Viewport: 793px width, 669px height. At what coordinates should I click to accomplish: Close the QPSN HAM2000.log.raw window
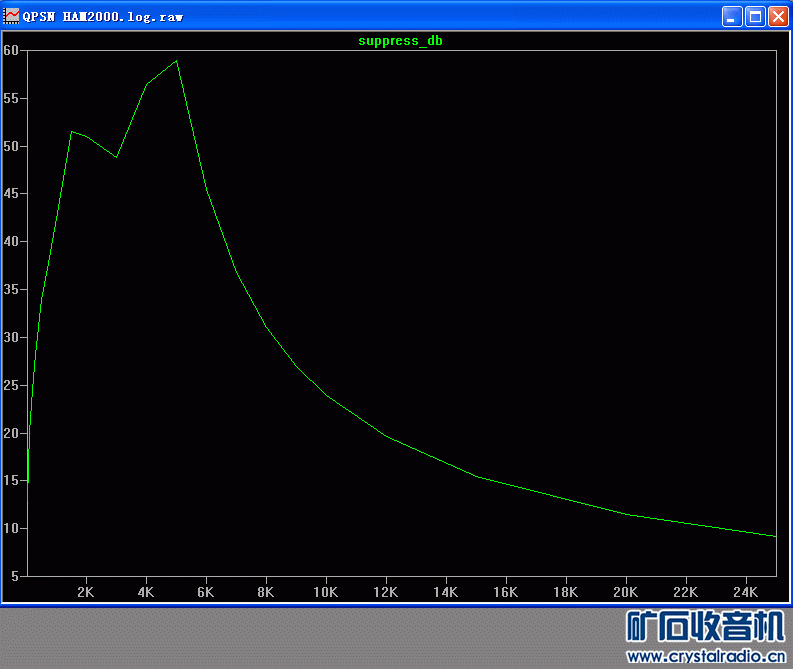[778, 16]
